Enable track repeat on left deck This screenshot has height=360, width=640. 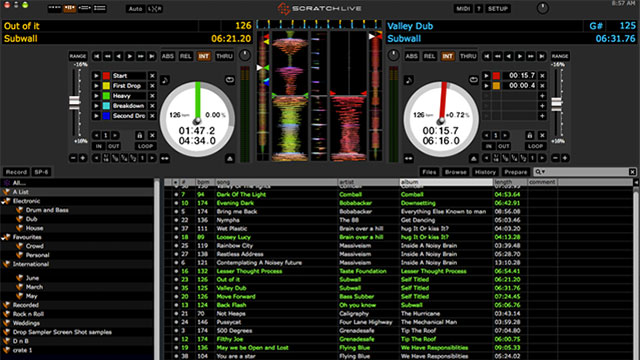(230, 80)
